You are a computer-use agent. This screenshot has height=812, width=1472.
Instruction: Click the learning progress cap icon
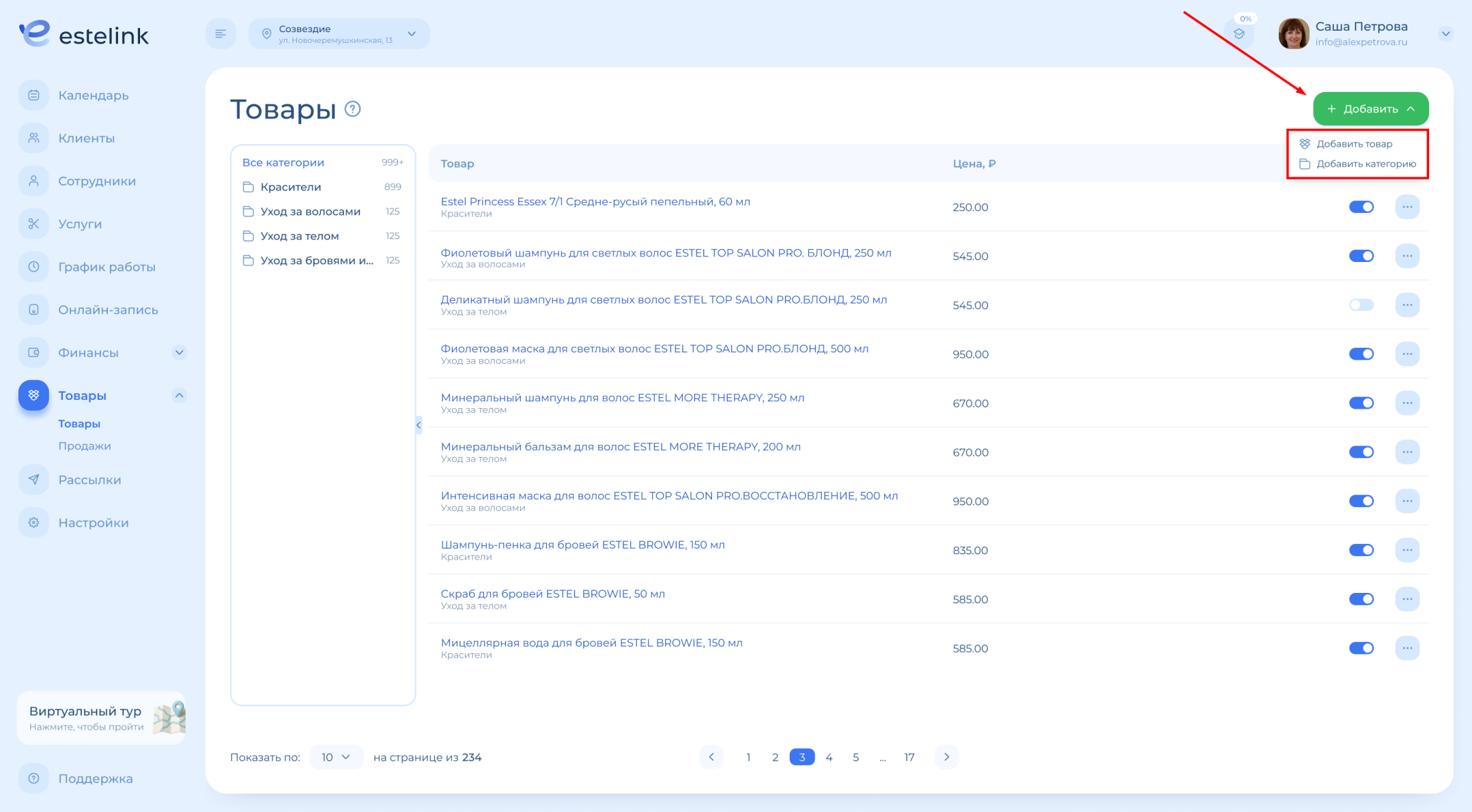[1239, 33]
